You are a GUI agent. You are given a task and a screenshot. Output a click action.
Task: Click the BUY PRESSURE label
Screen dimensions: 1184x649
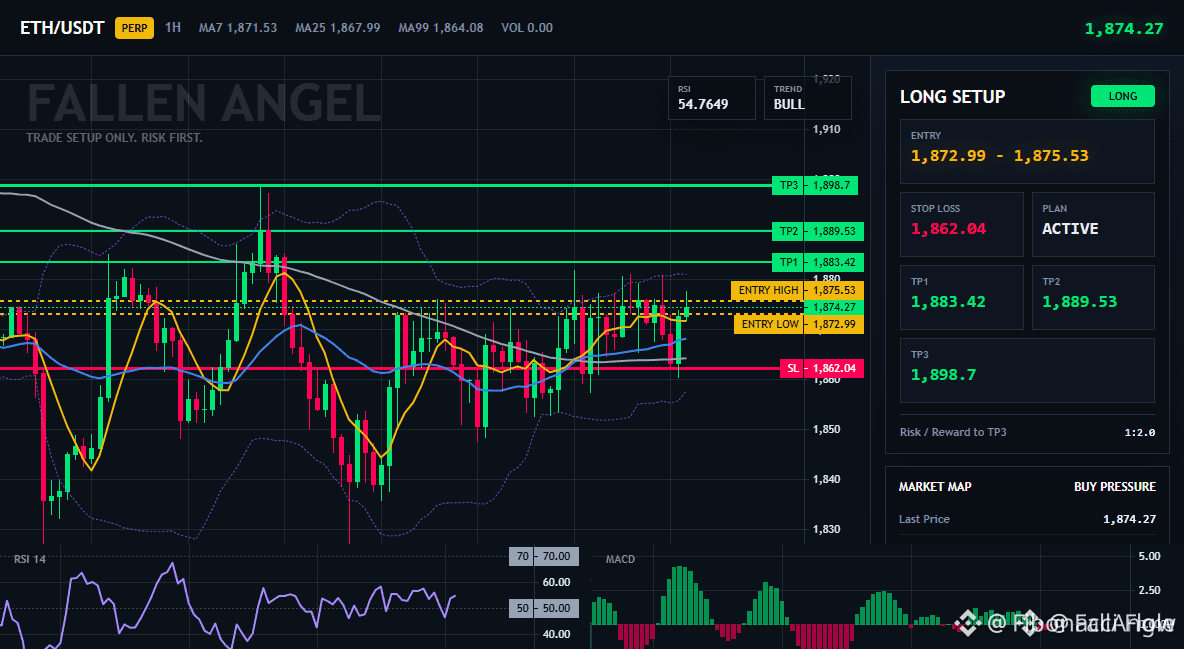[1115, 487]
